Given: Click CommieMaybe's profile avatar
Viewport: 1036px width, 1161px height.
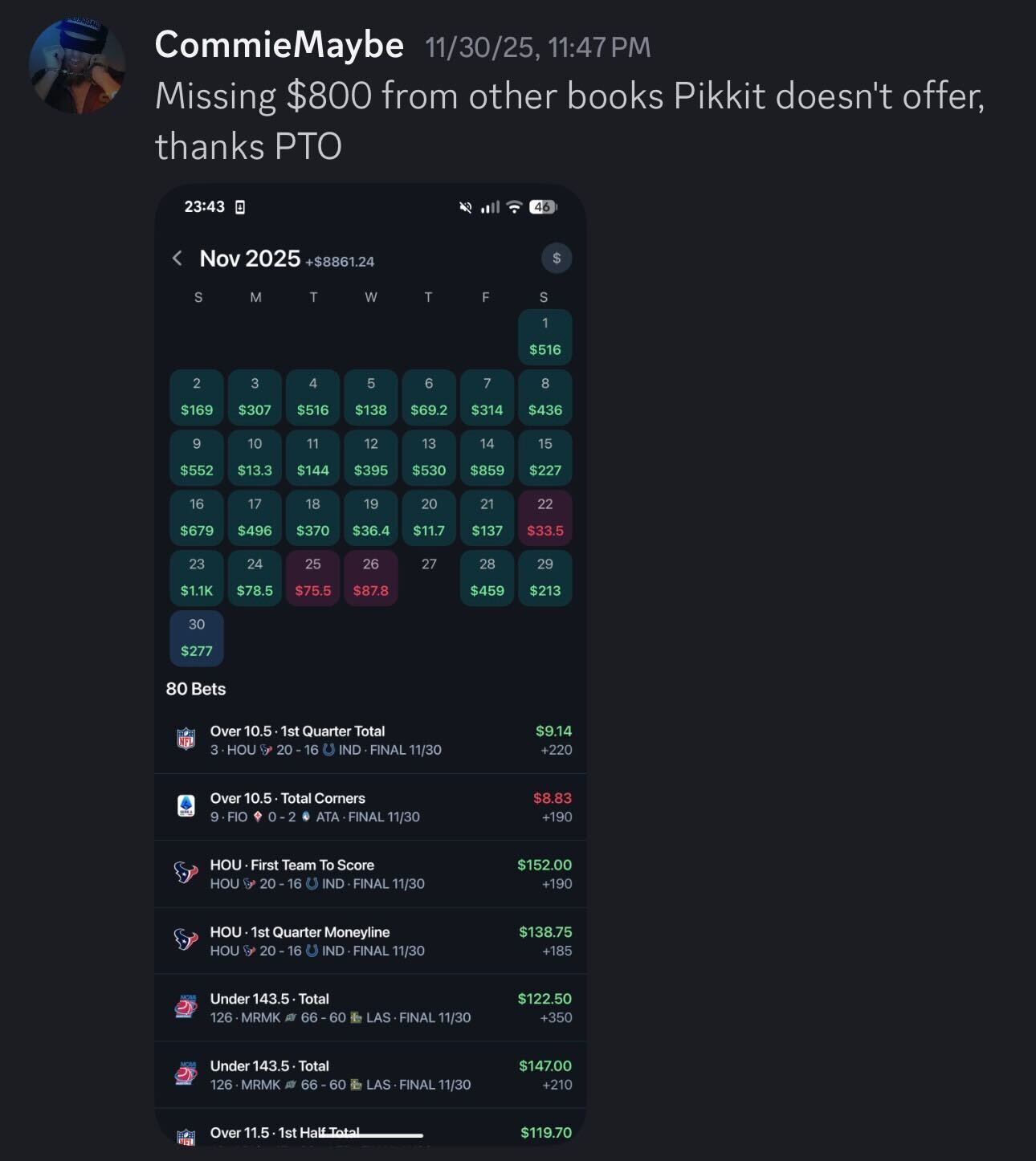Looking at the screenshot, I should coord(77,66).
